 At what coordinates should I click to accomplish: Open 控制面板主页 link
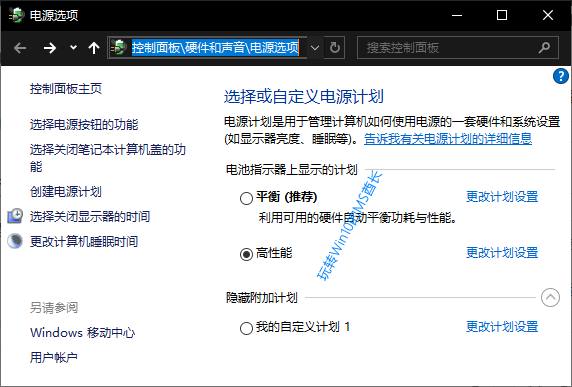pos(66,89)
